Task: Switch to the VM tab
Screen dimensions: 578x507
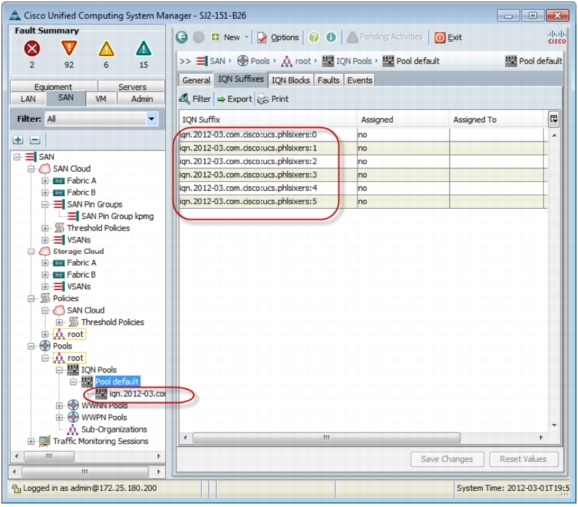Action: (x=101, y=99)
